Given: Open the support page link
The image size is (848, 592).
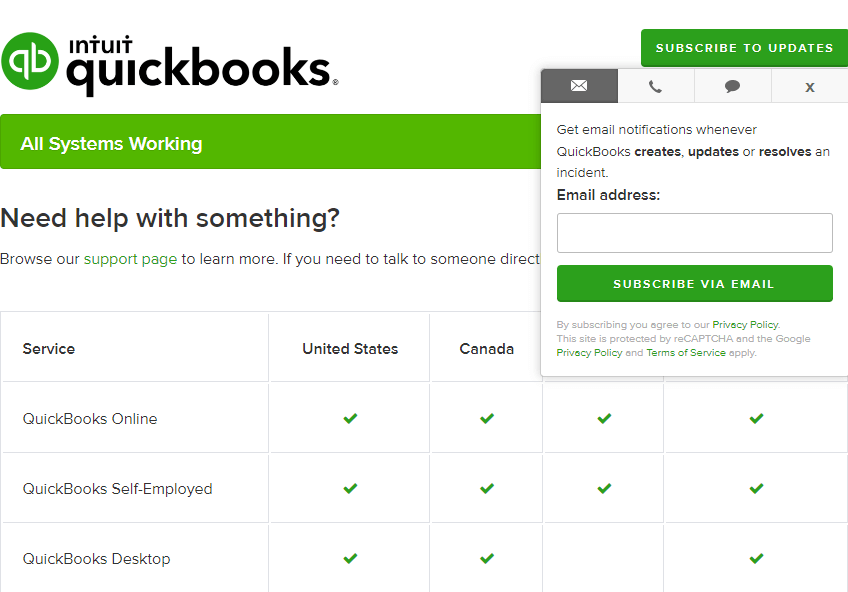Looking at the screenshot, I should click(x=130, y=259).
